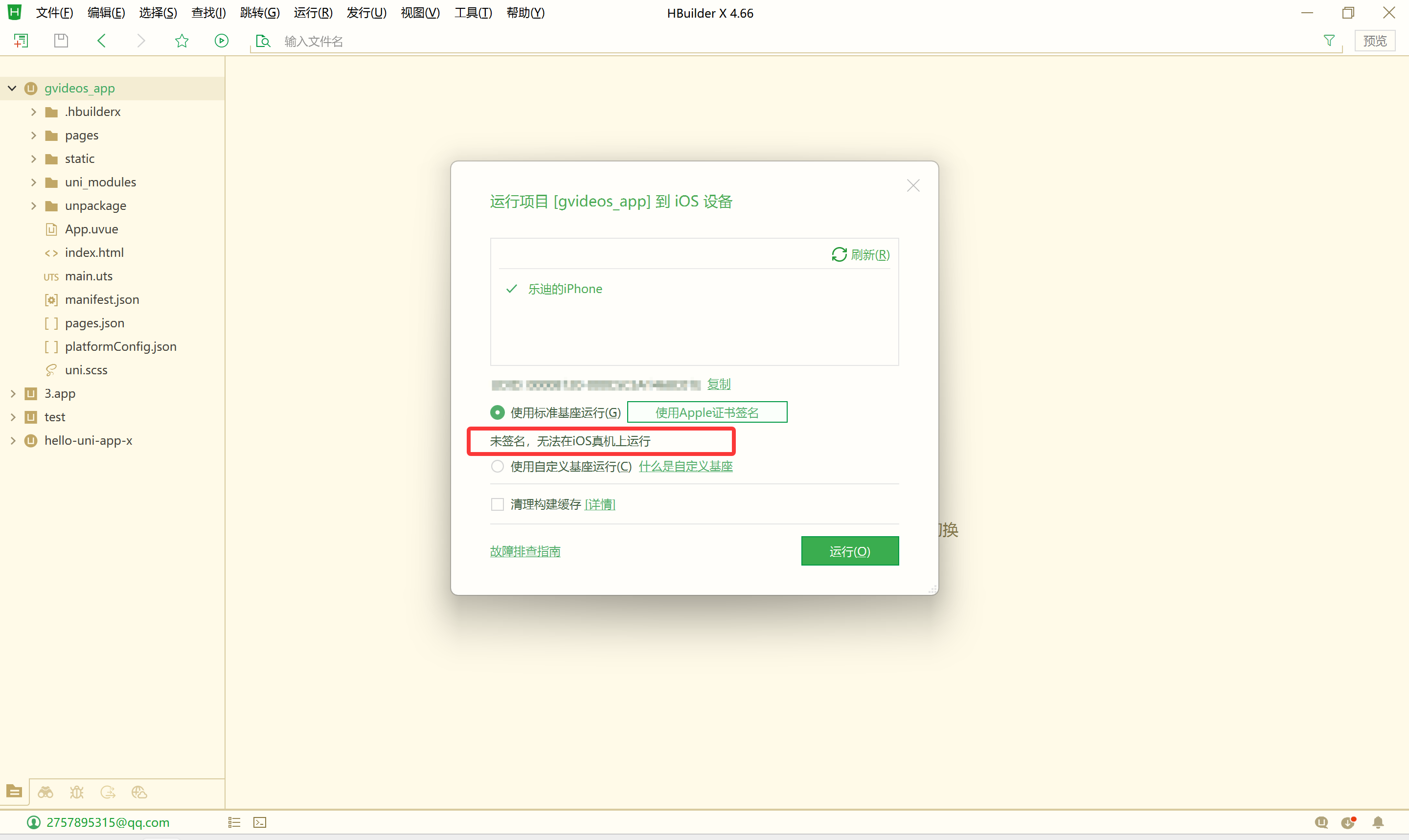Screen dimensions: 1409x840
Task: Click the file name search input
Action: click(509, 41)
